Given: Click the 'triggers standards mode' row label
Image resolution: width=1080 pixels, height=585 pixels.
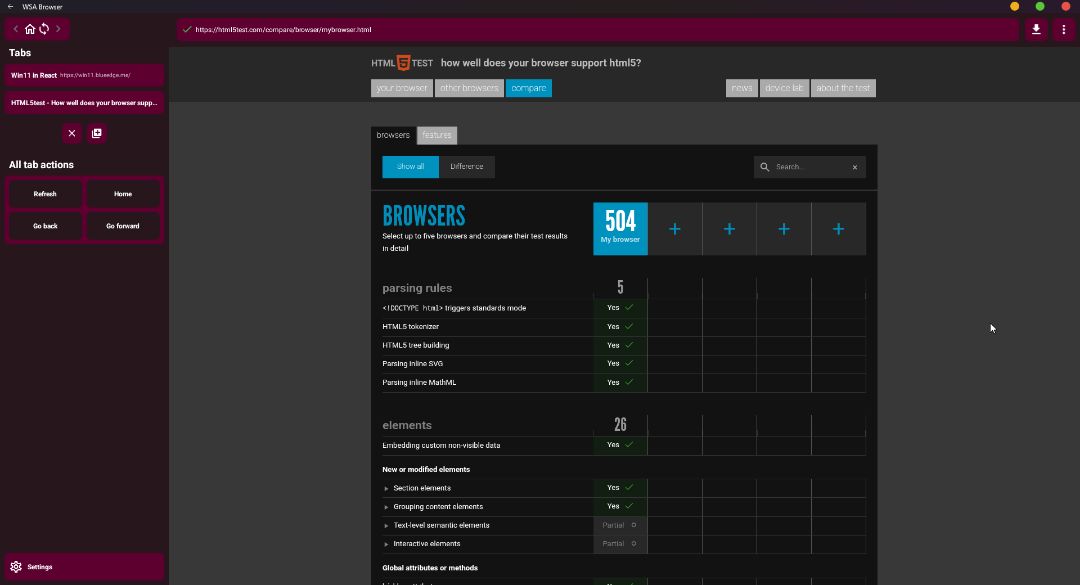Looking at the screenshot, I should 454,308.
